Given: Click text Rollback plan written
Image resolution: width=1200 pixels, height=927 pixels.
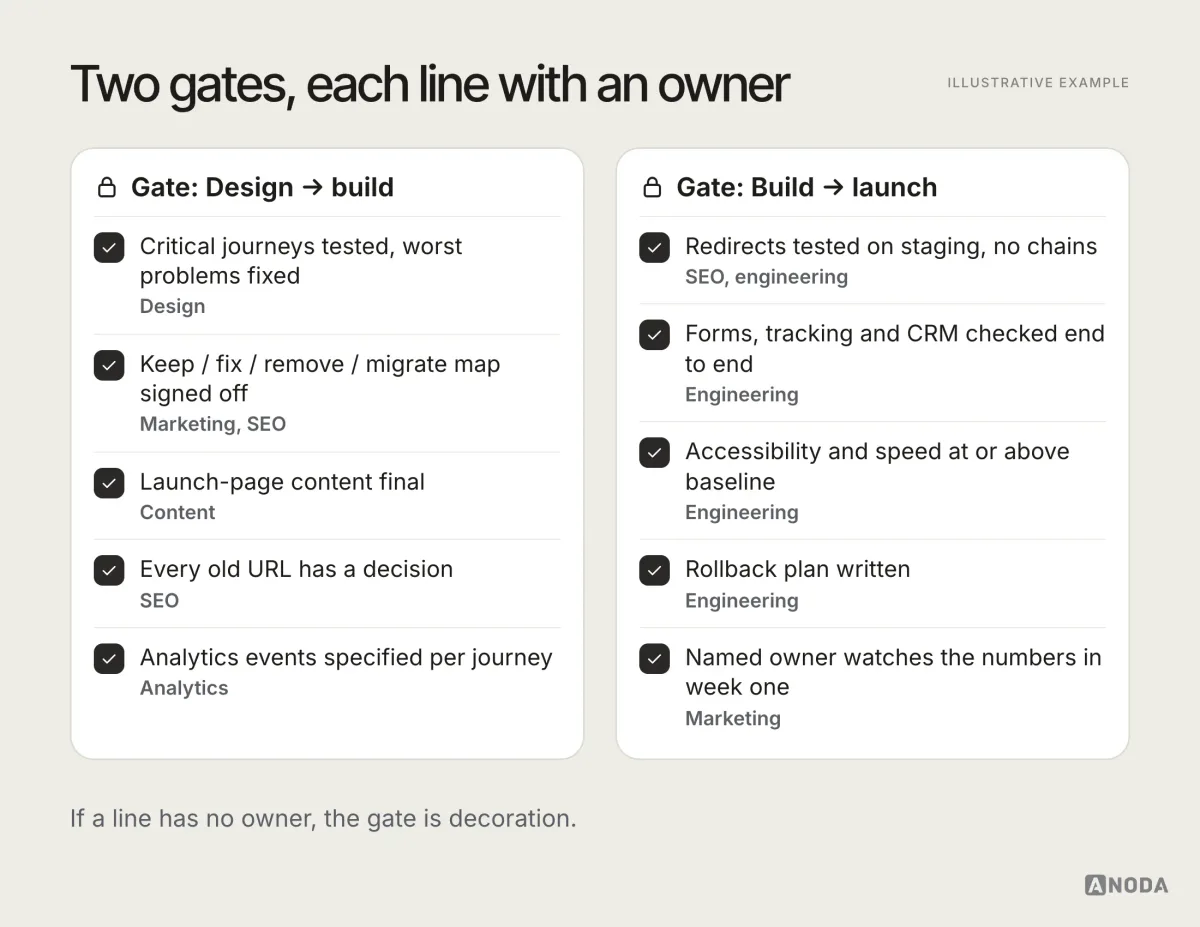Looking at the screenshot, I should click(x=797, y=569).
